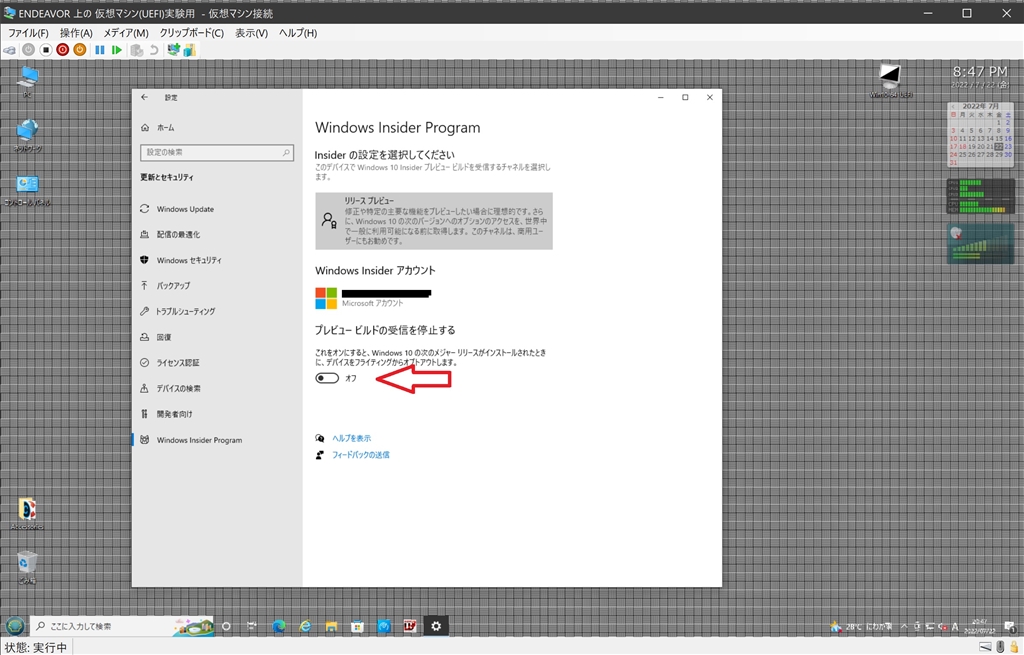
Task: Open the 表示(V) menu
Action: 251,33
